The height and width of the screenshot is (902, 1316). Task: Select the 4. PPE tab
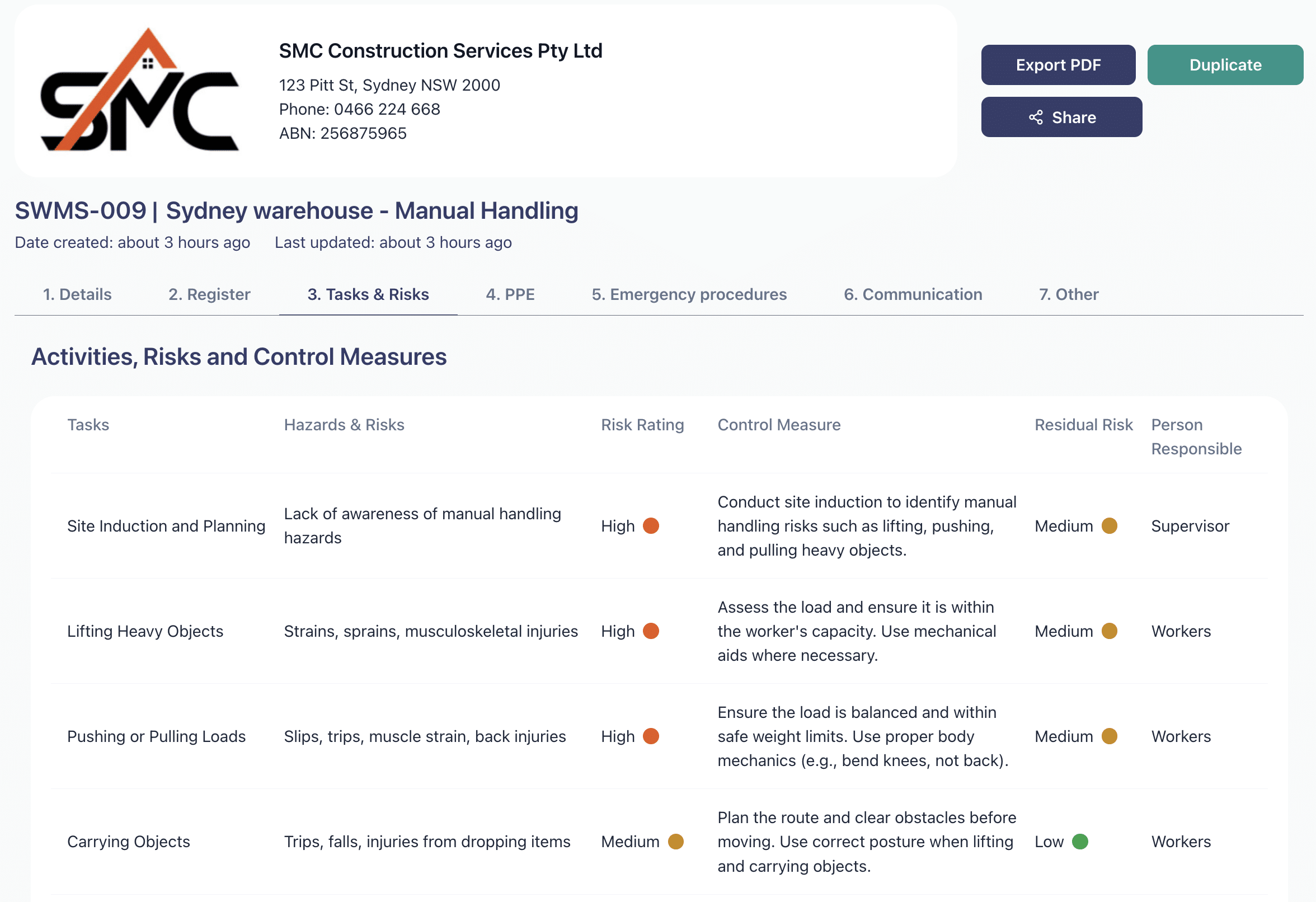click(510, 294)
